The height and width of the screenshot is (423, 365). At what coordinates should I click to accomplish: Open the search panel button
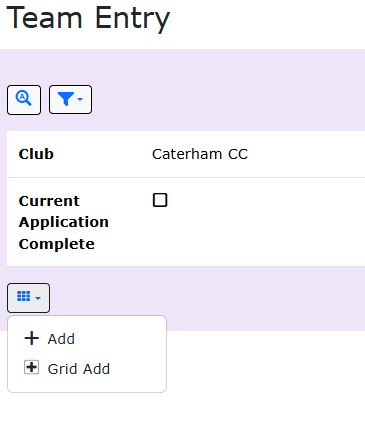(x=24, y=100)
